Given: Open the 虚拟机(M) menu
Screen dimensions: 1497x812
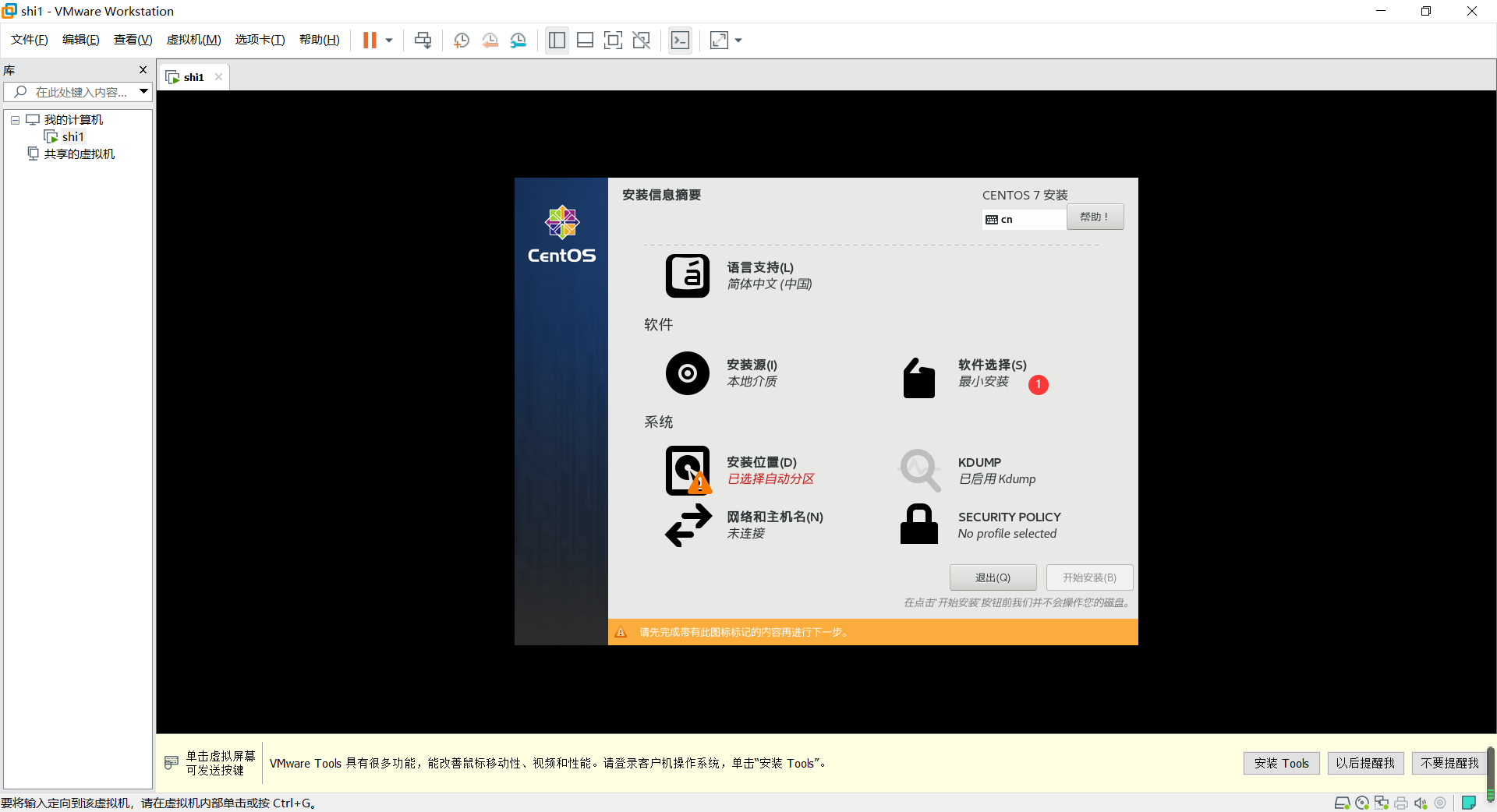Looking at the screenshot, I should click(x=194, y=40).
